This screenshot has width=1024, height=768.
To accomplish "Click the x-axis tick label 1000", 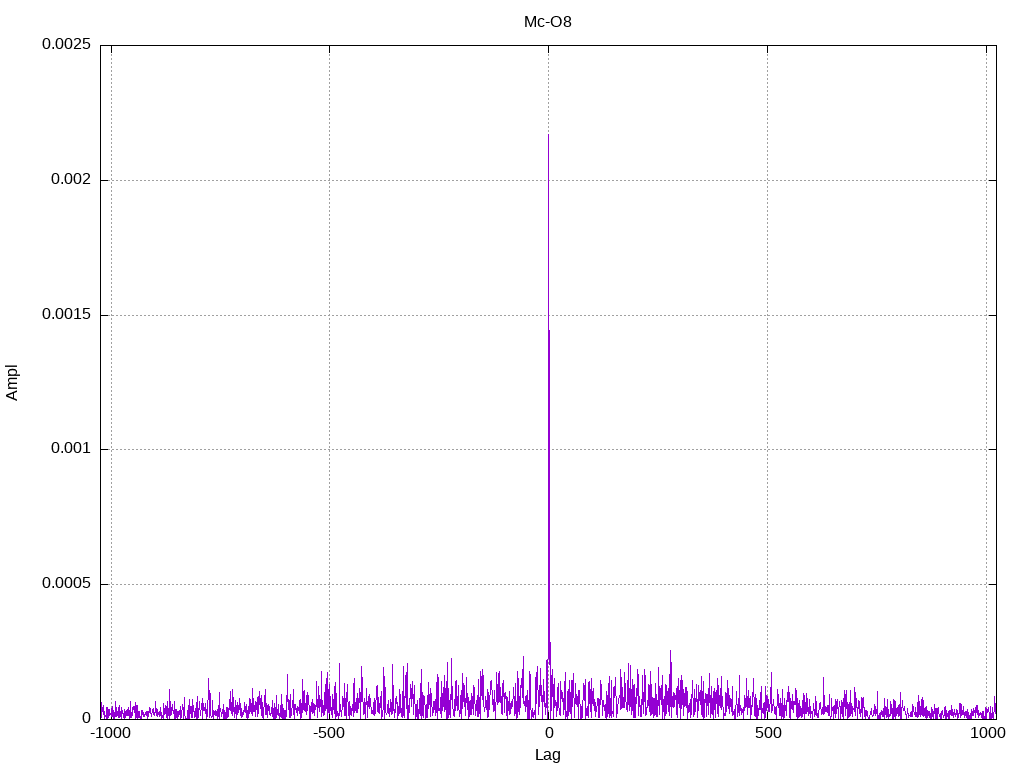I will (987, 733).
